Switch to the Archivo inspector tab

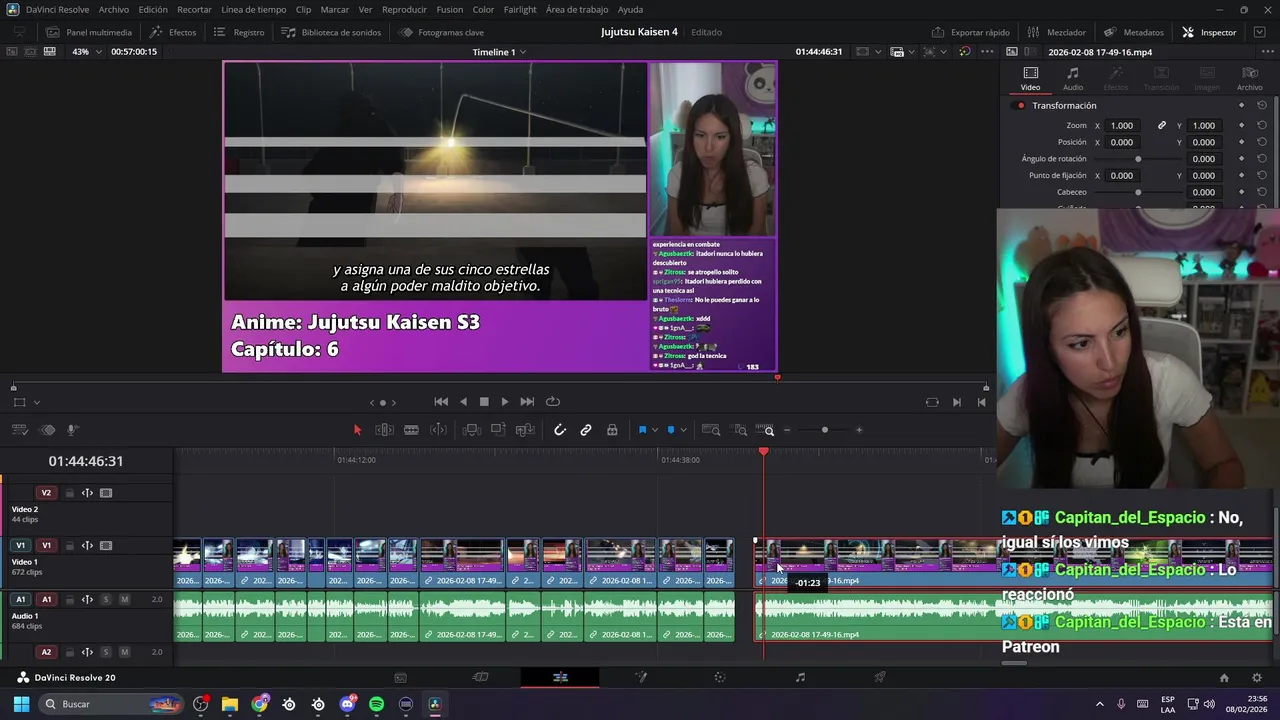[1250, 78]
